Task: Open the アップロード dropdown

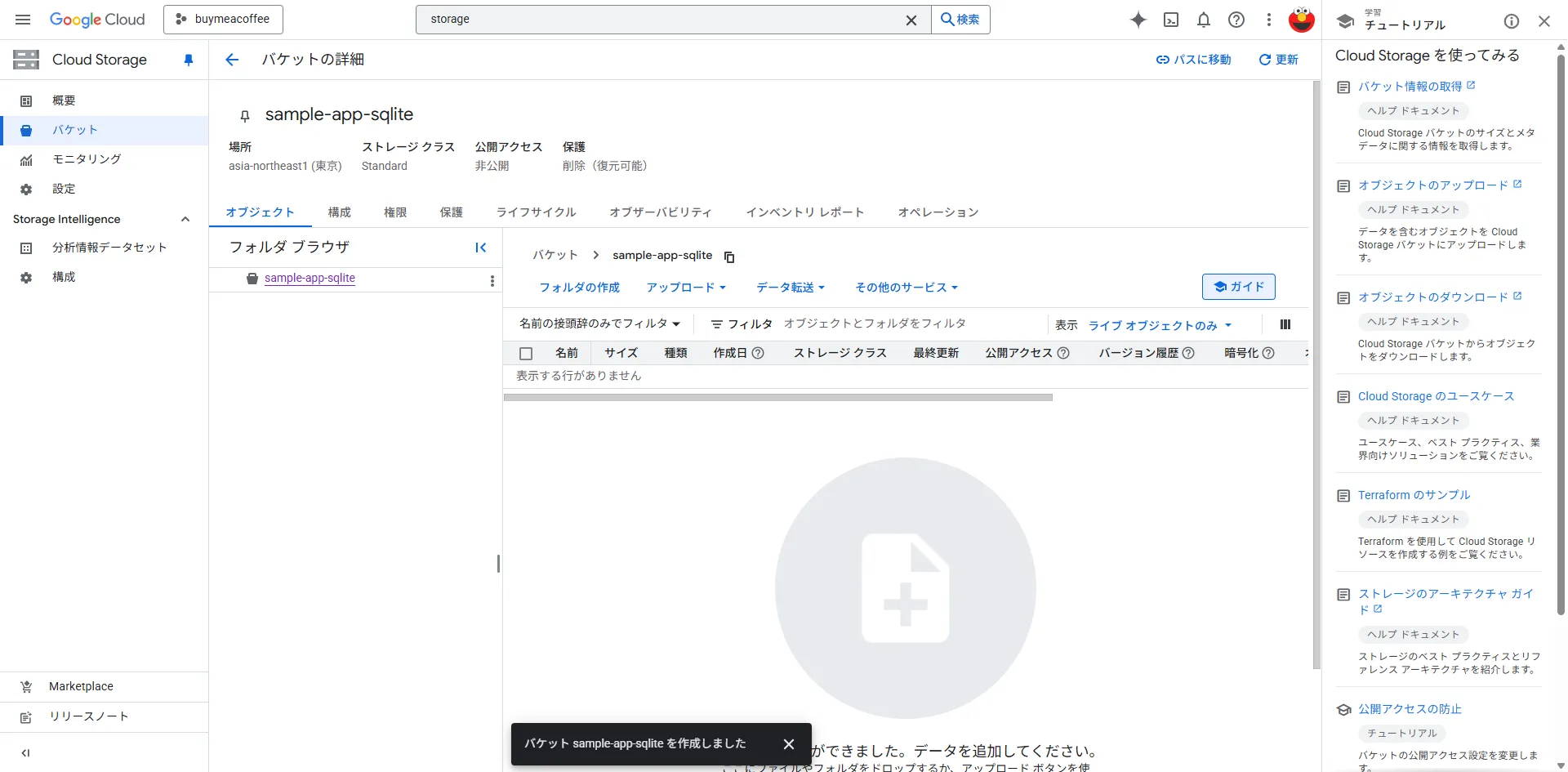Action: pyautogui.click(x=686, y=287)
